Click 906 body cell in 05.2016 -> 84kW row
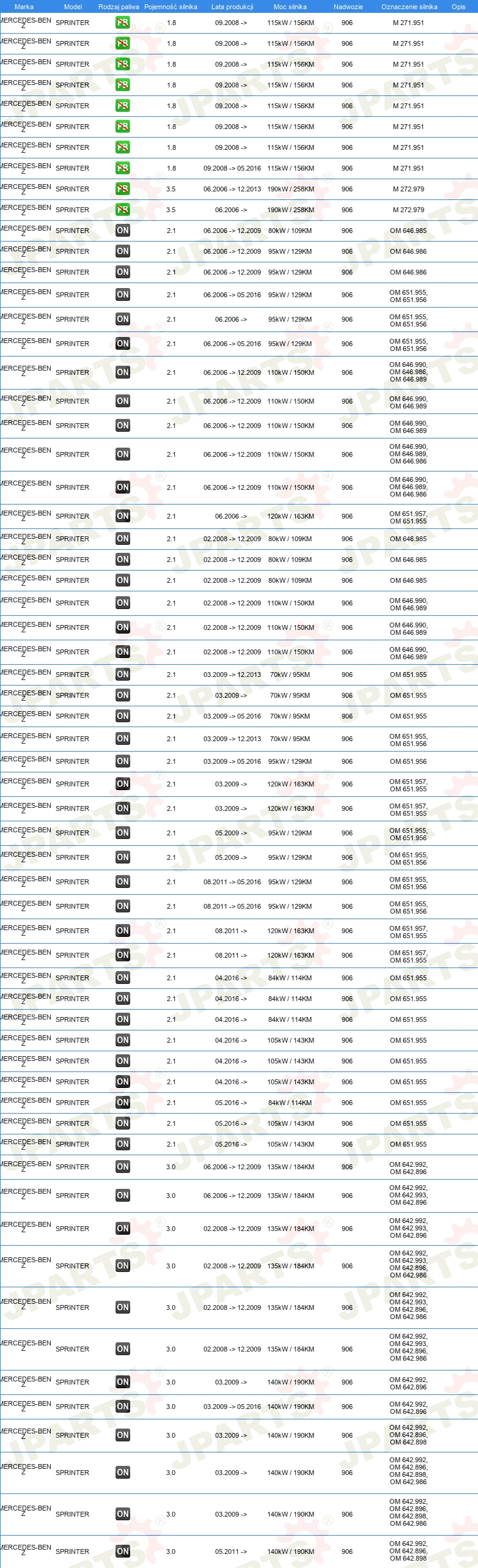Screen dimensions: 478x1568 [x=347, y=1103]
